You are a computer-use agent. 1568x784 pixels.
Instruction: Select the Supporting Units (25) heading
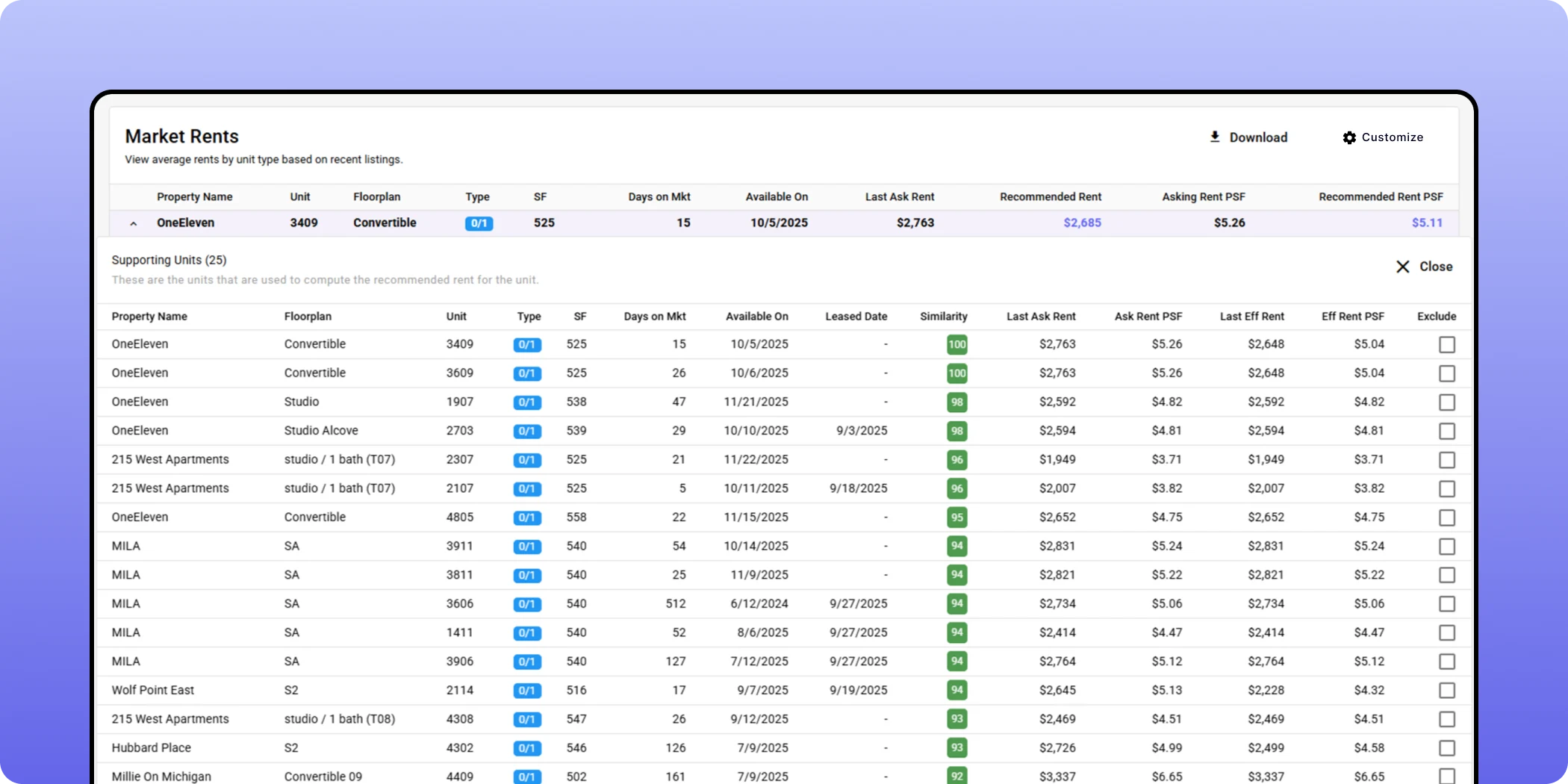(168, 260)
